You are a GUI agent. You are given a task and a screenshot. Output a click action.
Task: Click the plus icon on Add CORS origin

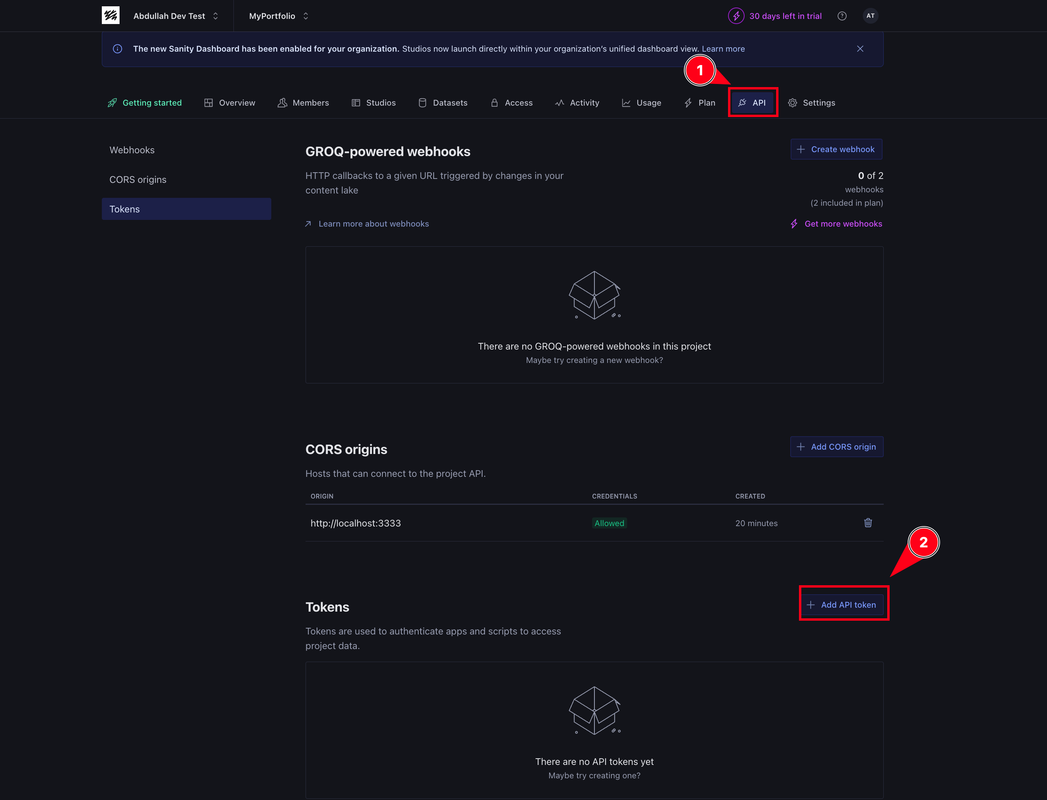click(801, 447)
